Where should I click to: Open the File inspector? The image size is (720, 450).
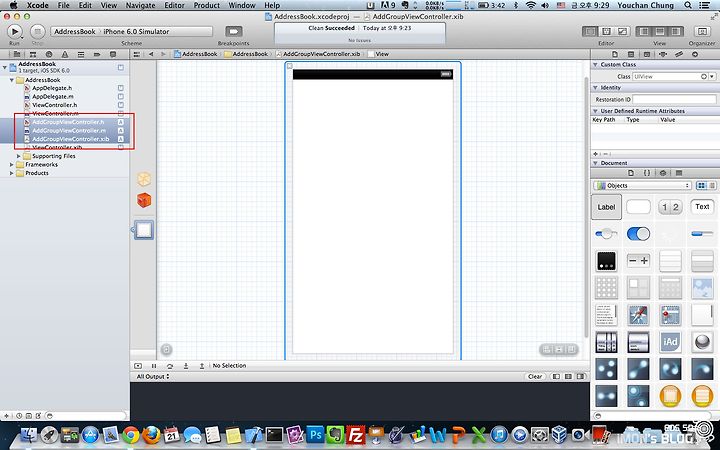615,54
